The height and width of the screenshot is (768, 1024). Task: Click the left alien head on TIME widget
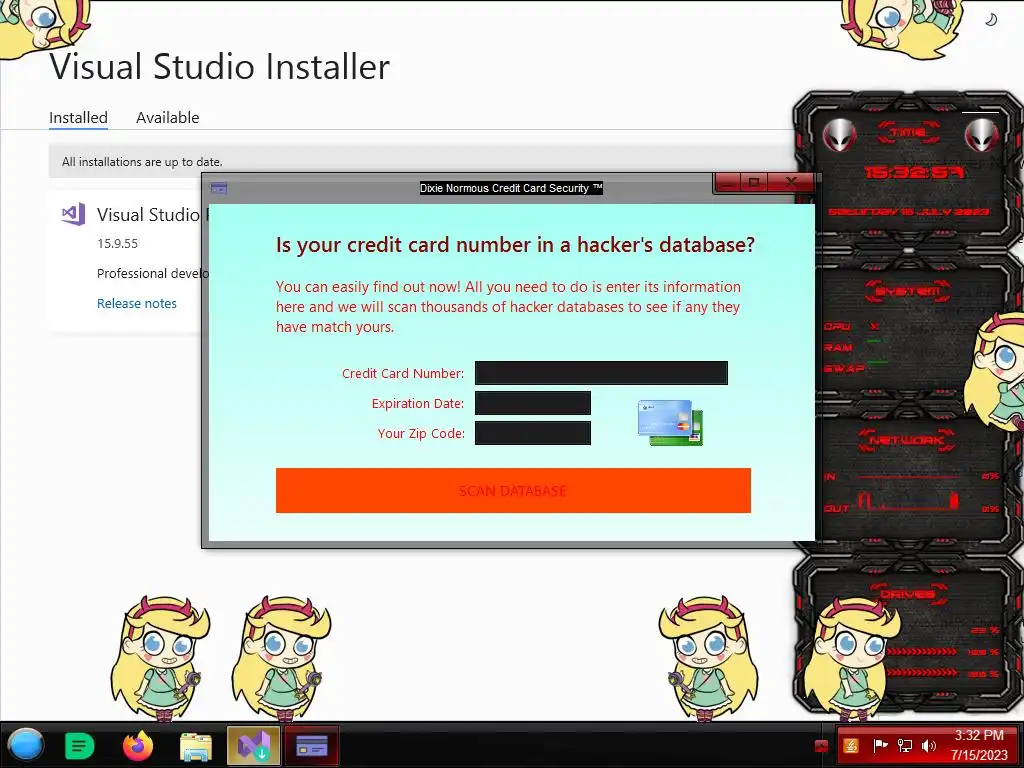pos(839,135)
